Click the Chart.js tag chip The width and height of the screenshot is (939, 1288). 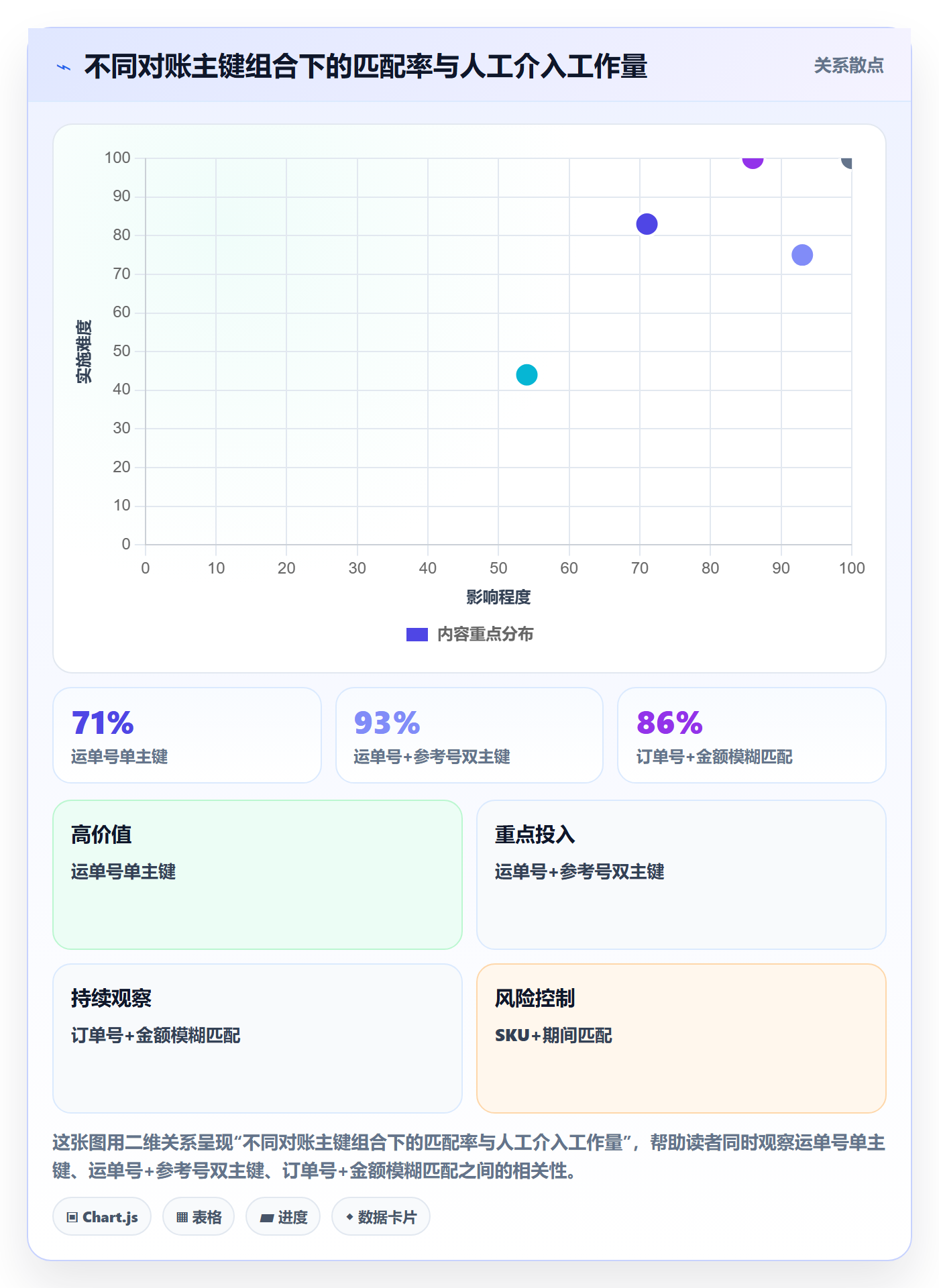[x=102, y=1217]
